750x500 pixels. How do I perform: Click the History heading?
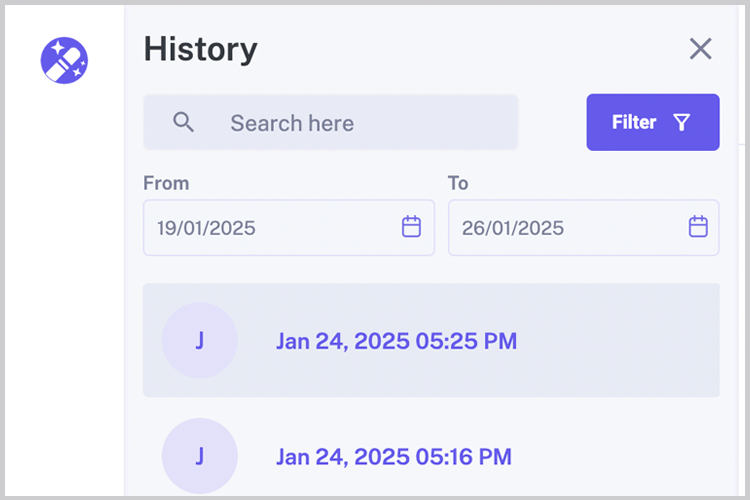tap(200, 49)
